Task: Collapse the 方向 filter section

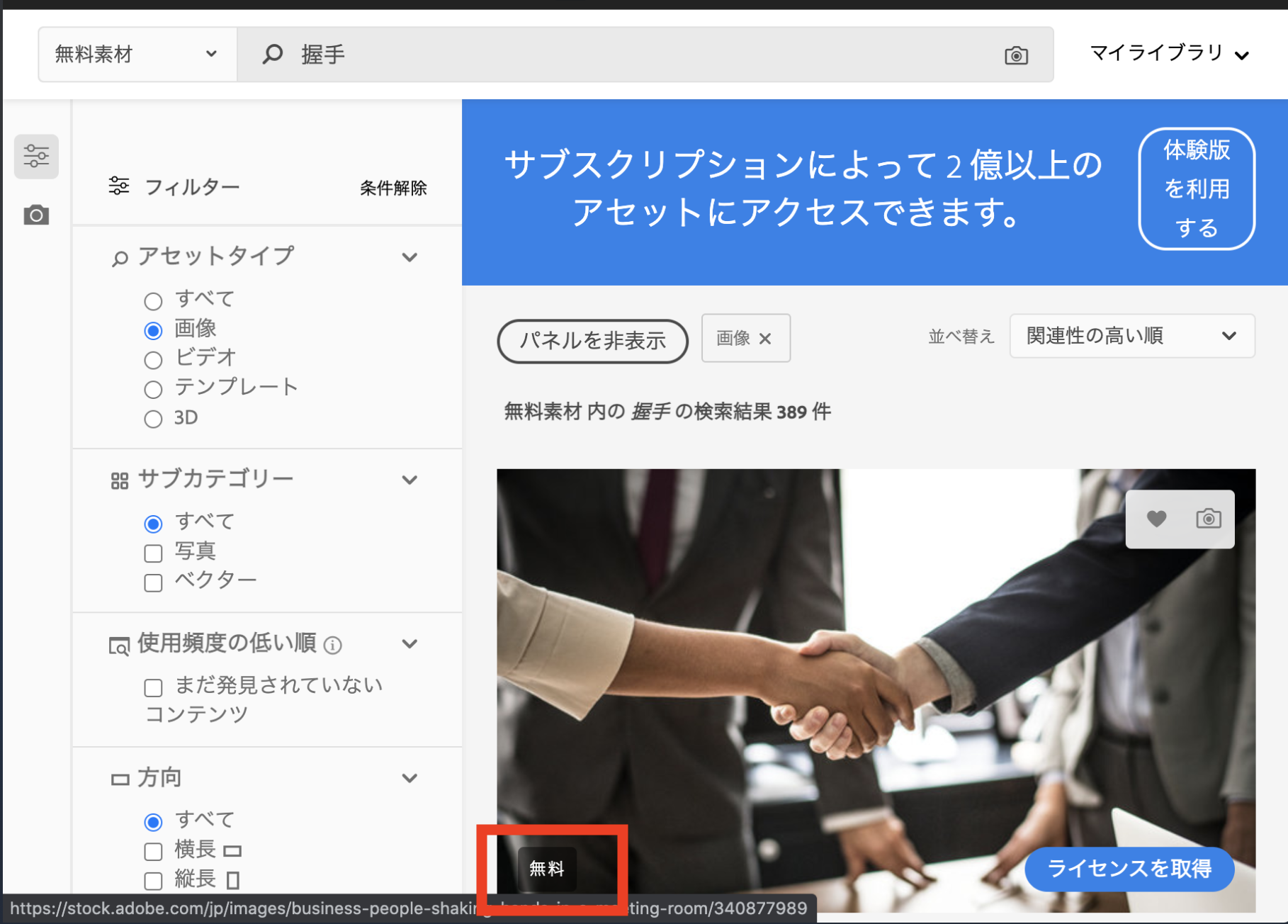Action: pyautogui.click(x=409, y=778)
